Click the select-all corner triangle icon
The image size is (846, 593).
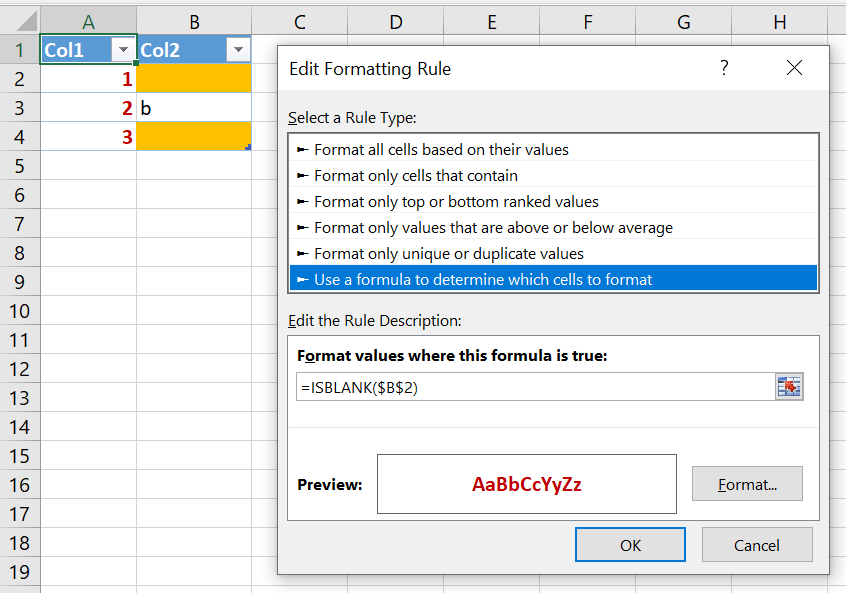click(26, 22)
